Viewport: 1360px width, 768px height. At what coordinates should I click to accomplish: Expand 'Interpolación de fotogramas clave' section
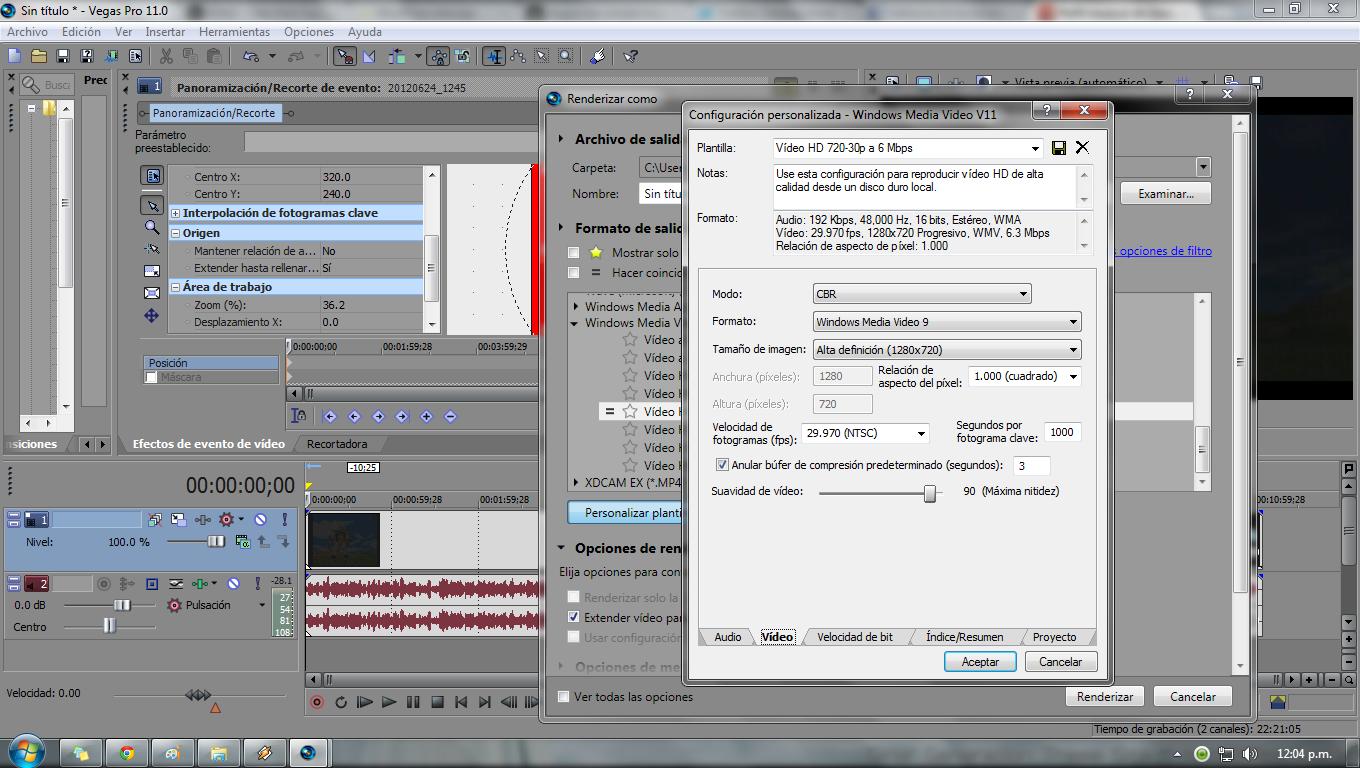175,213
